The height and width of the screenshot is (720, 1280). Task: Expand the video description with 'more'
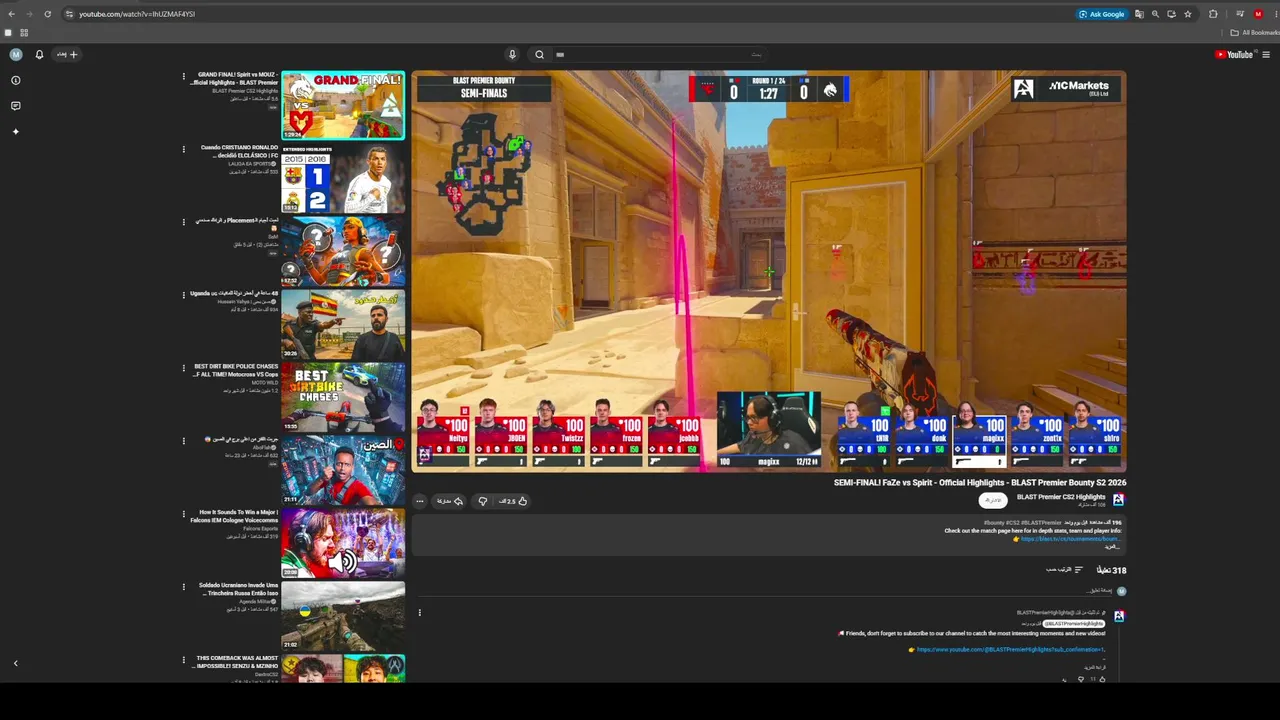point(1111,547)
